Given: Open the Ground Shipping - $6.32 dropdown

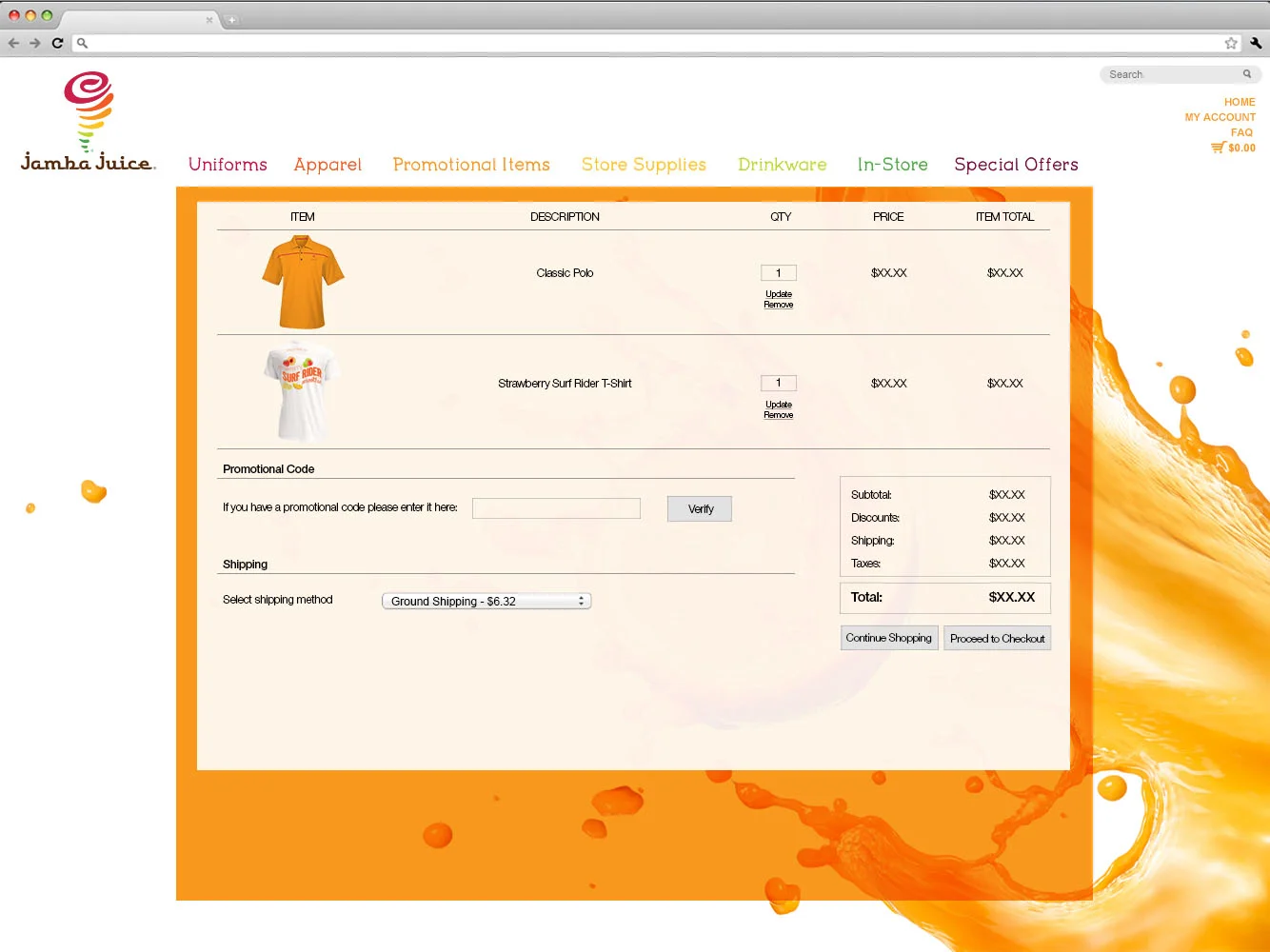Looking at the screenshot, I should (486, 601).
